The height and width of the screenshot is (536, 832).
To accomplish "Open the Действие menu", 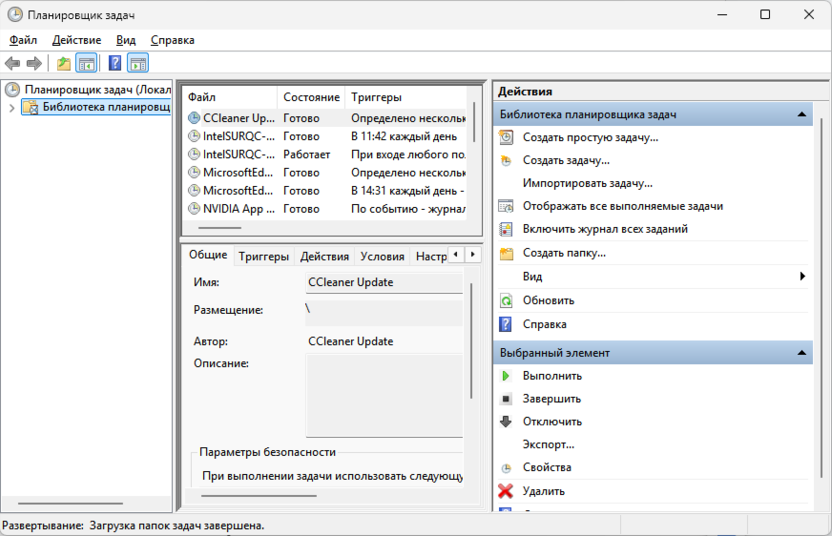I will 76,40.
